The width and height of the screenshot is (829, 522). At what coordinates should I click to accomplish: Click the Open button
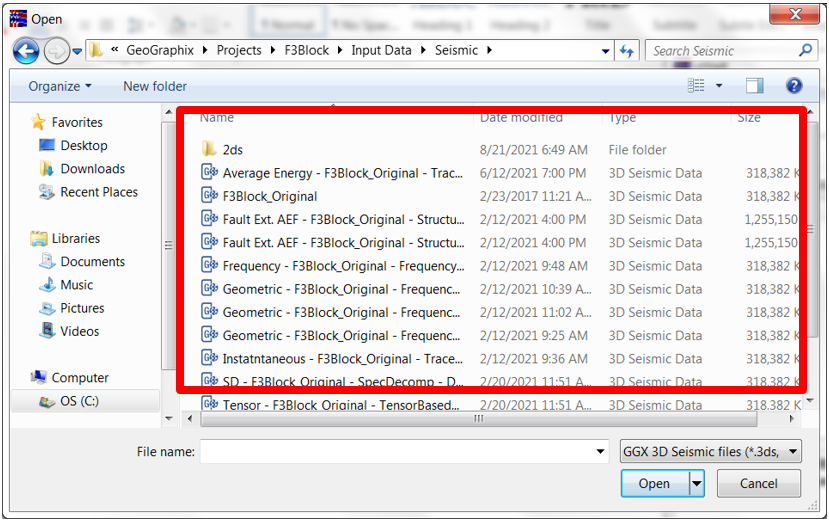655,483
